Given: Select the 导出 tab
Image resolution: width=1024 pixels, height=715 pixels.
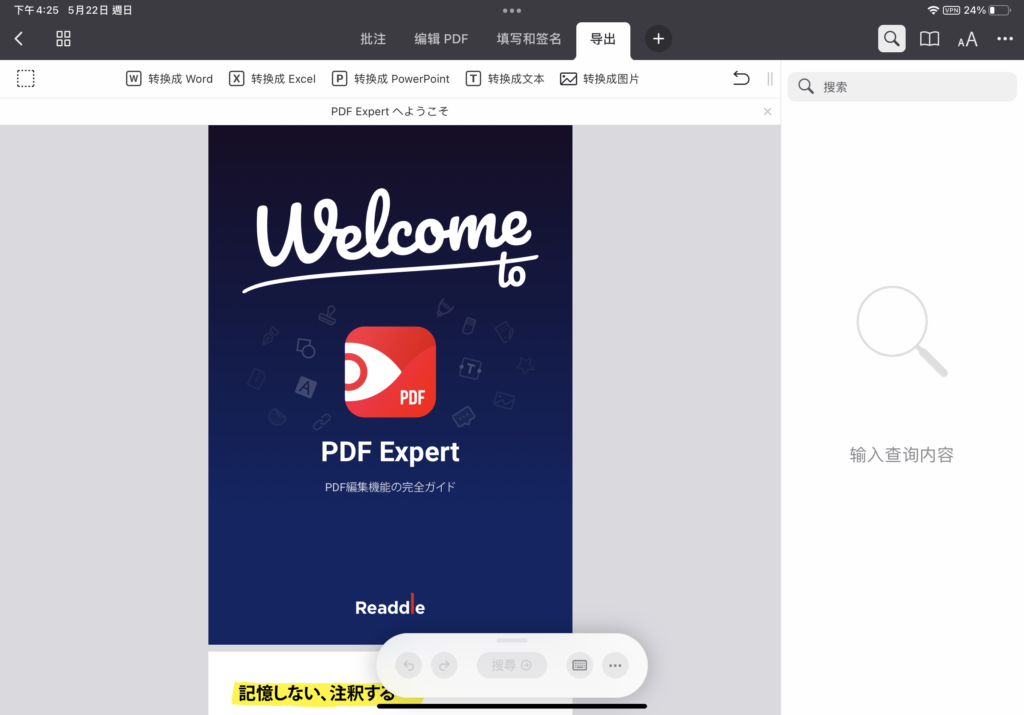Looking at the screenshot, I should (x=603, y=39).
